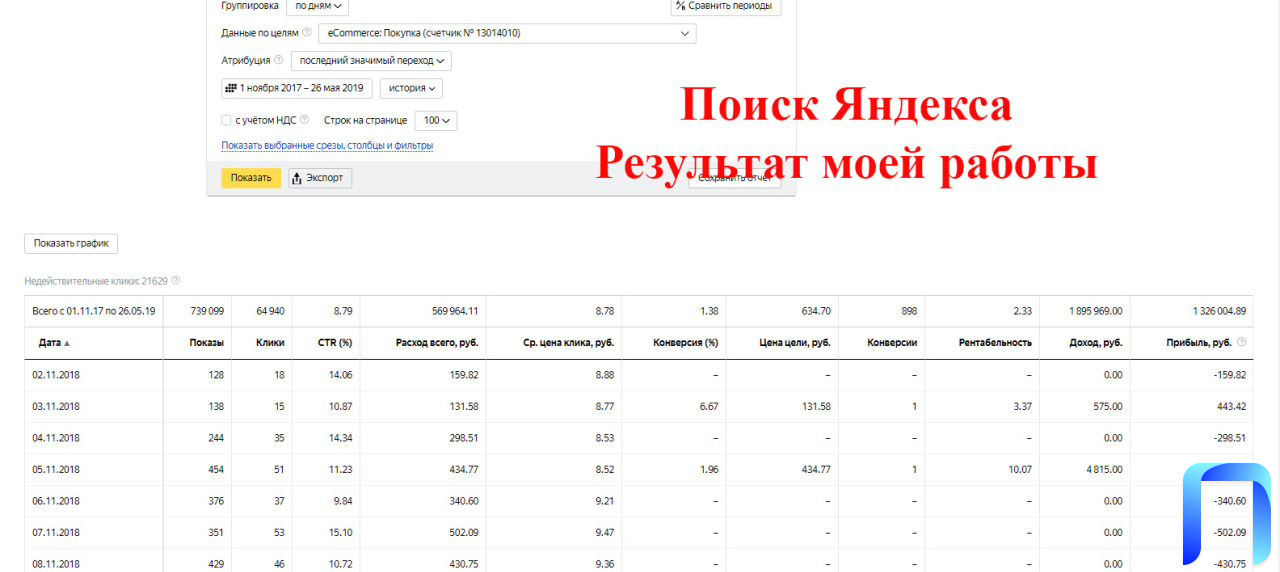
Task: Click profitability value 10.07
Action: click(x=1019, y=469)
